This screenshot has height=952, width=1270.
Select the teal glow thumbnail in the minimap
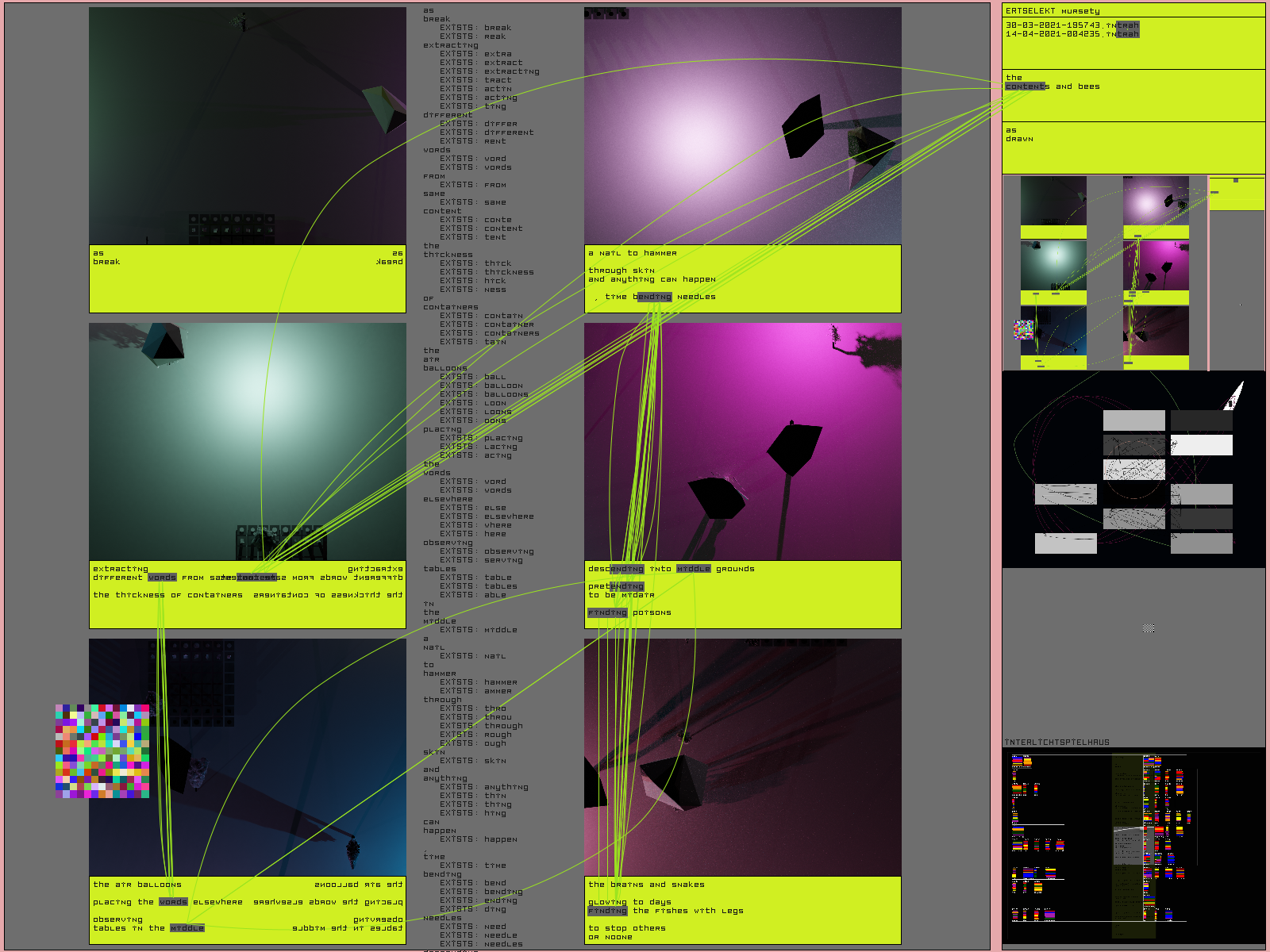(x=1053, y=265)
